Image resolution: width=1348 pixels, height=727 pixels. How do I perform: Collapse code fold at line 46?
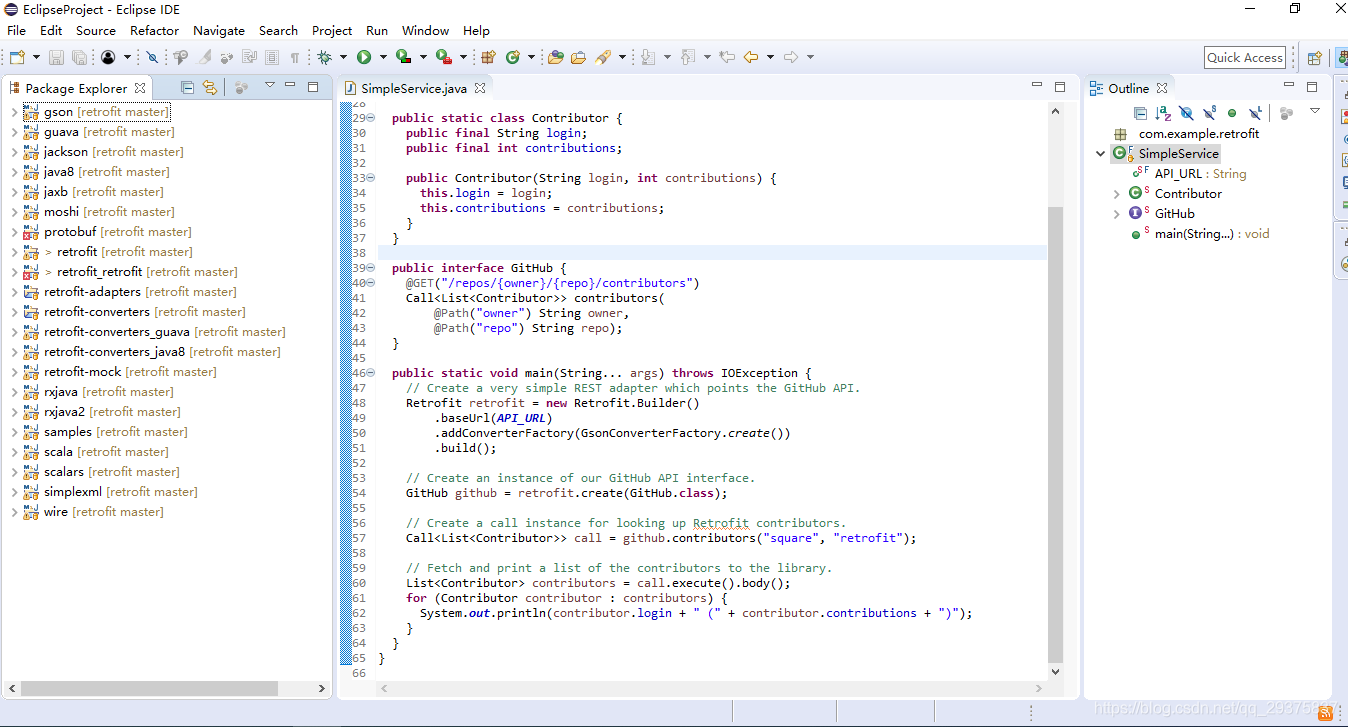tap(371, 373)
